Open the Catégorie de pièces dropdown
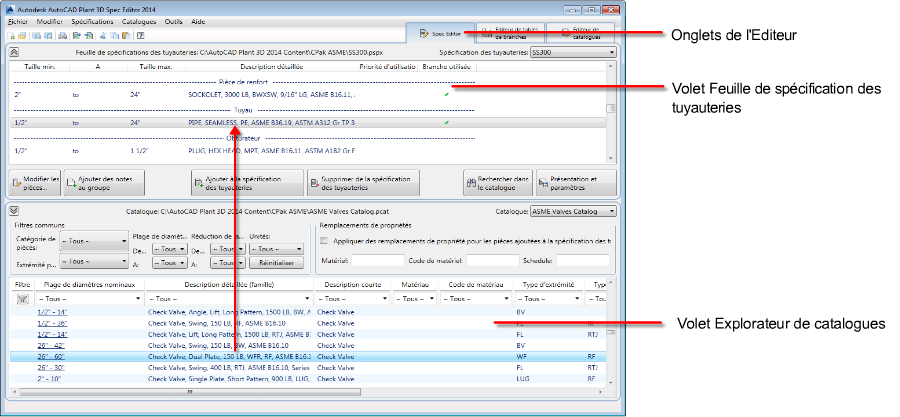This screenshot has height=417, width=900. pos(94,241)
